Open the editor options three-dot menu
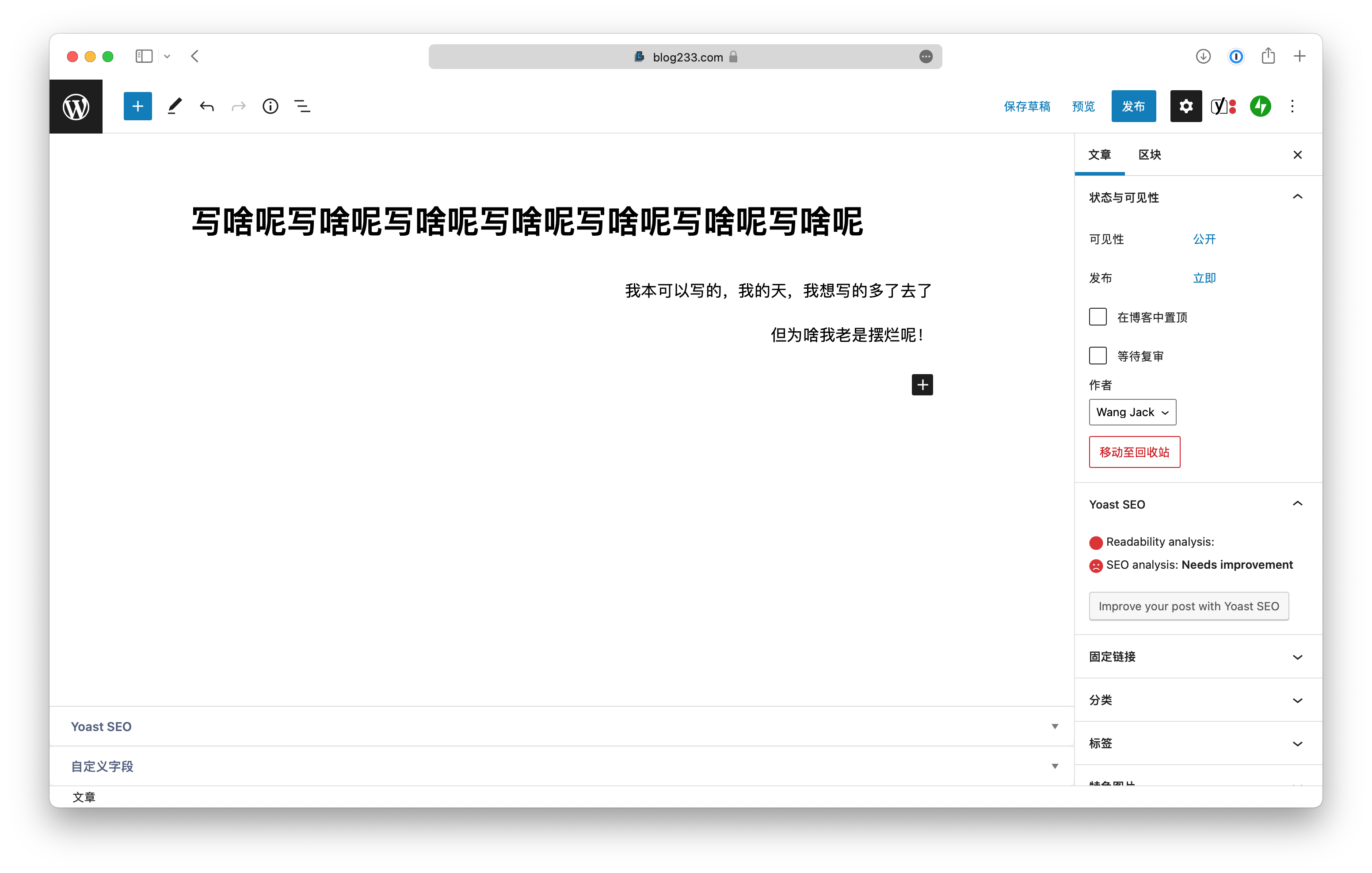The height and width of the screenshot is (873, 1372). (1292, 106)
